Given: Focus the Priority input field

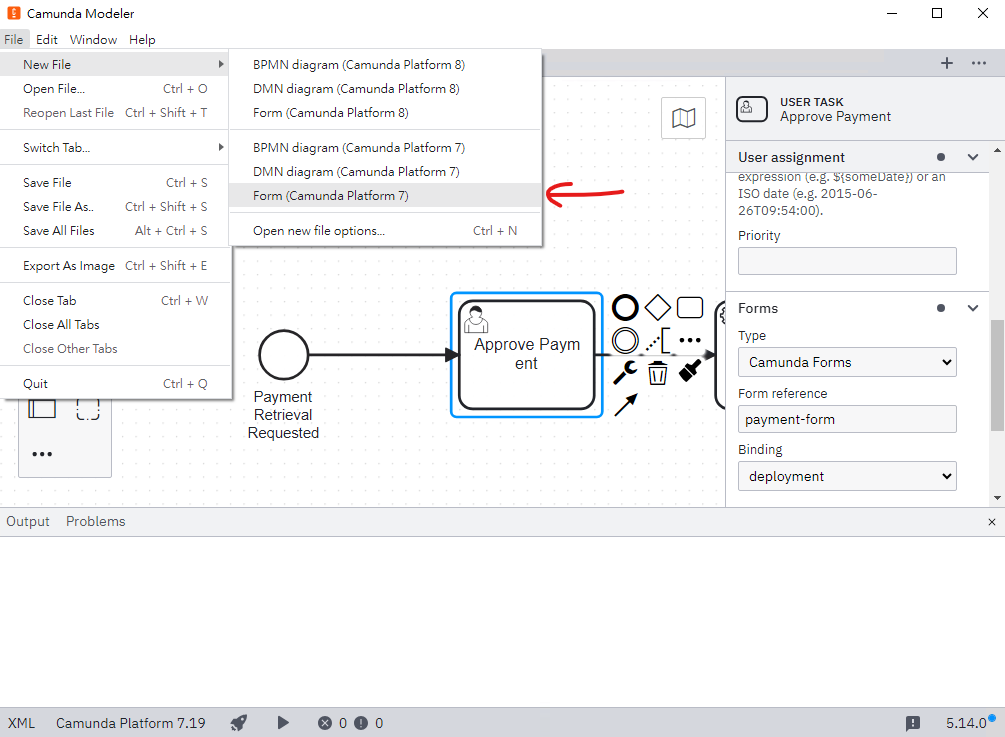Looking at the screenshot, I should click(x=847, y=261).
